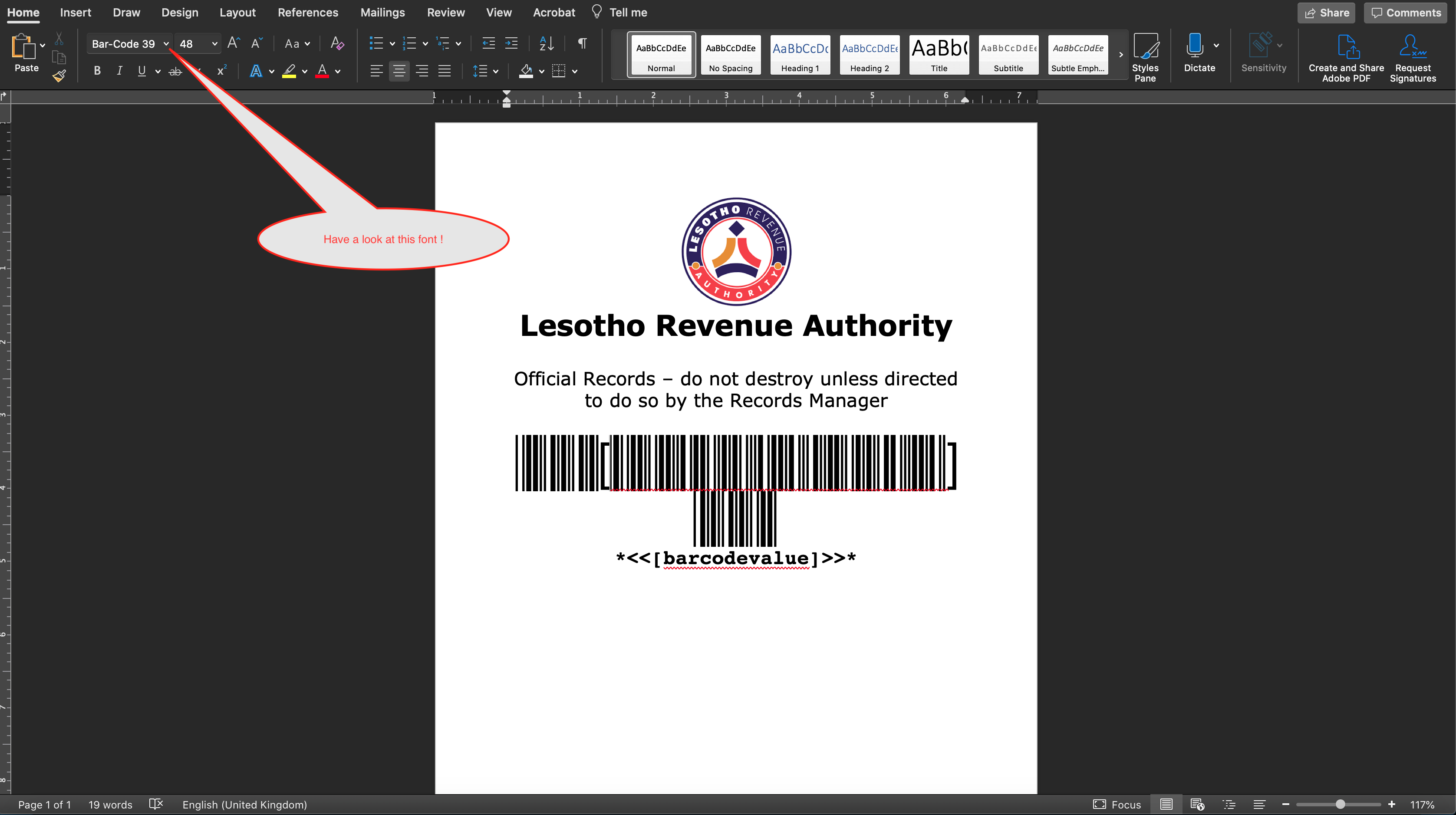This screenshot has height=815, width=1456.
Task: Open spelling and proofing status icon
Action: pos(155,804)
